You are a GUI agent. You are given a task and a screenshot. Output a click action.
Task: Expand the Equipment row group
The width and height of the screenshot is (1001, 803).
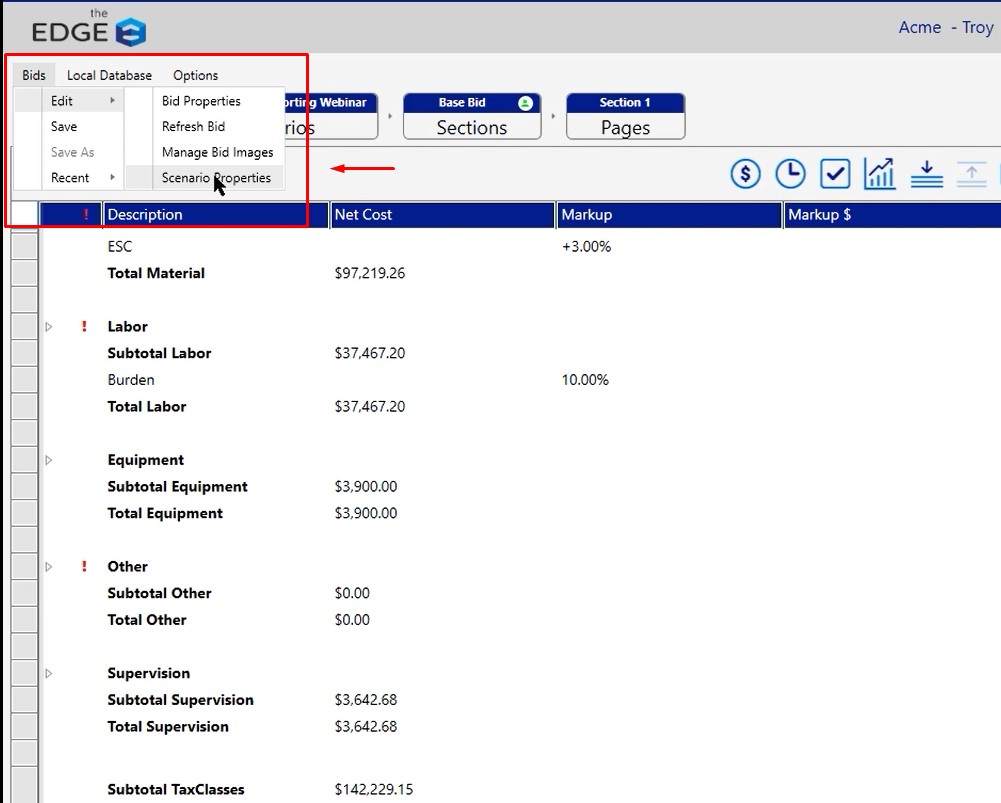tap(48, 460)
